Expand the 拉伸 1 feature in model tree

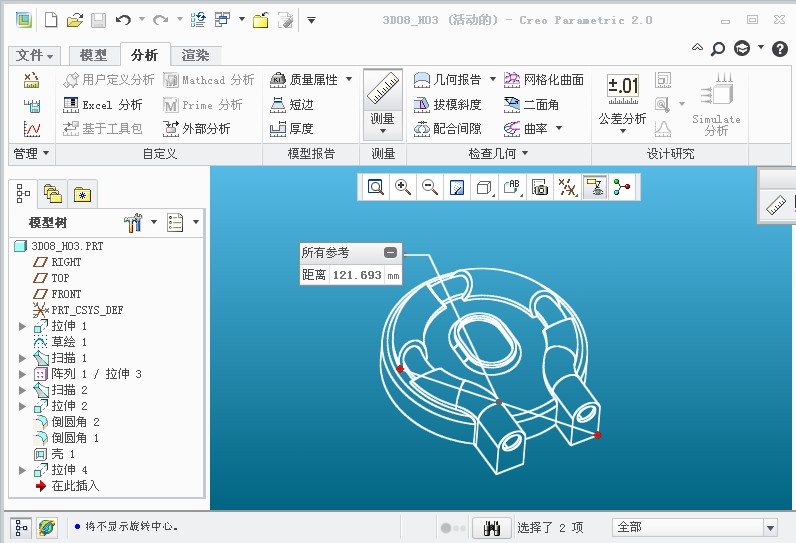(22, 326)
